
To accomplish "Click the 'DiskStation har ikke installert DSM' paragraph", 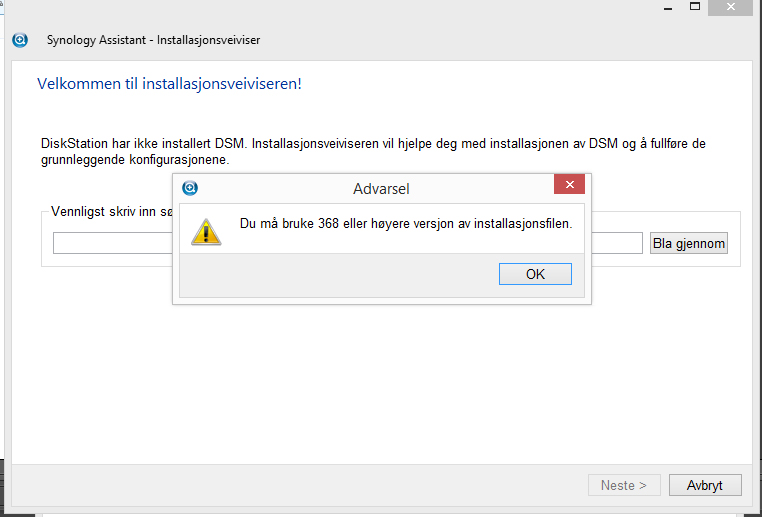I will [373, 151].
